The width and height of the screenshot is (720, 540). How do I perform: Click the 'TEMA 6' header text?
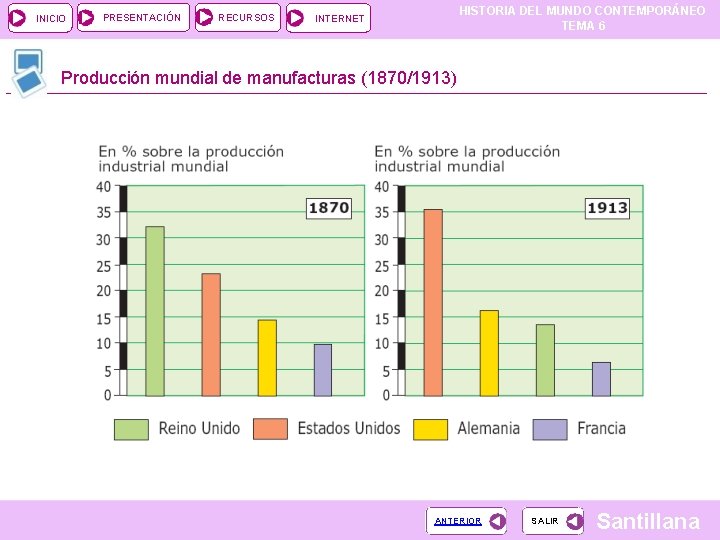[583, 26]
